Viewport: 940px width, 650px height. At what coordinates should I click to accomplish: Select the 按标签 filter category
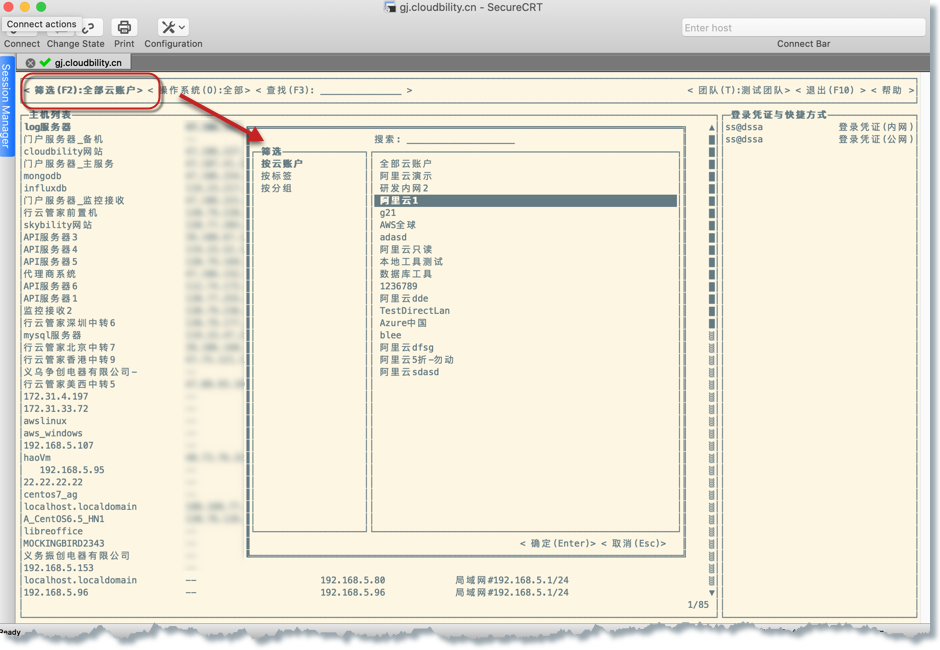pyautogui.click(x=276, y=176)
